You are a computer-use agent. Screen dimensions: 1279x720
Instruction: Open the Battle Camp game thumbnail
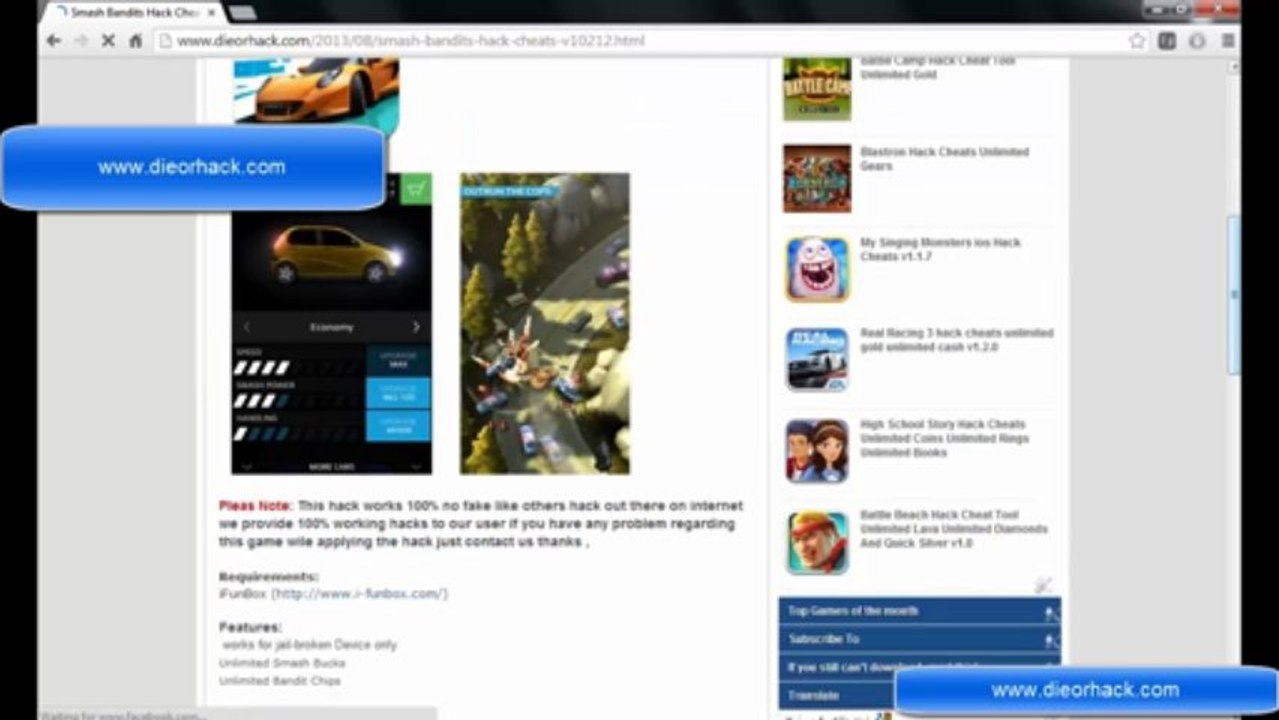click(817, 89)
